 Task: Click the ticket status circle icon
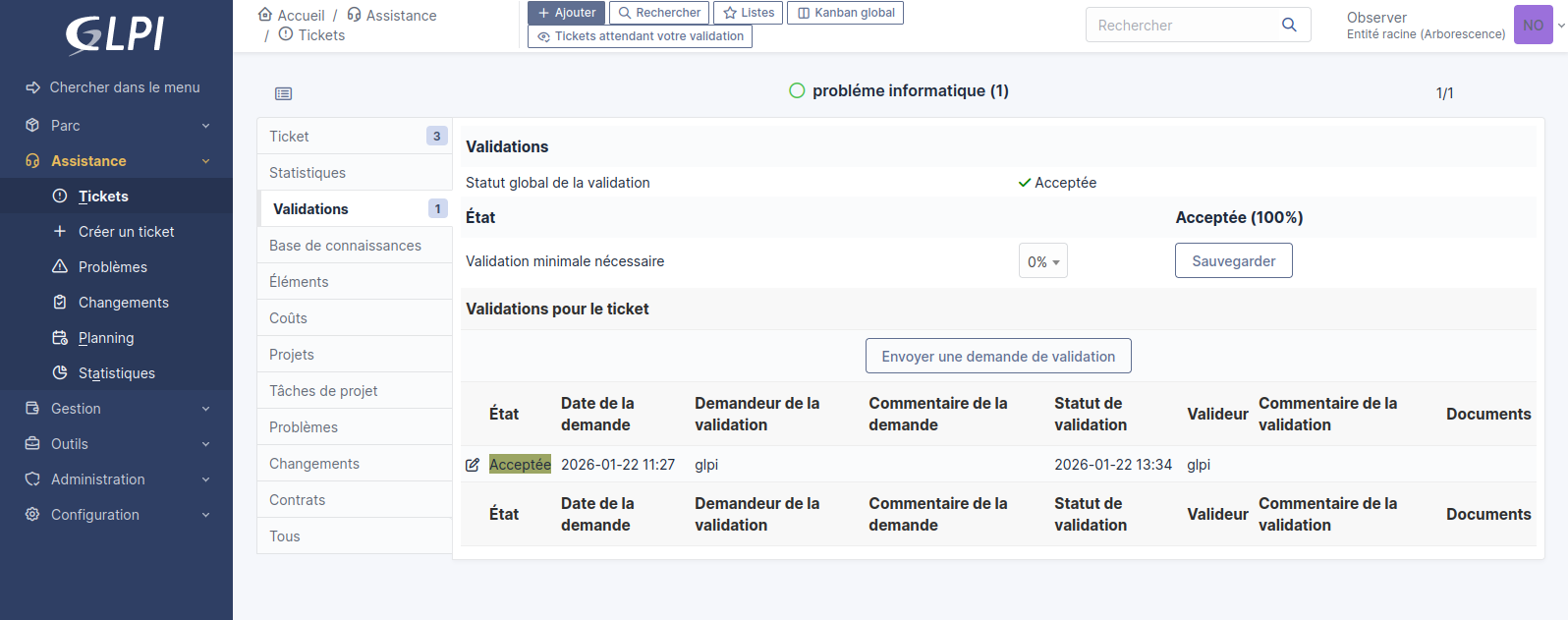coord(797,90)
